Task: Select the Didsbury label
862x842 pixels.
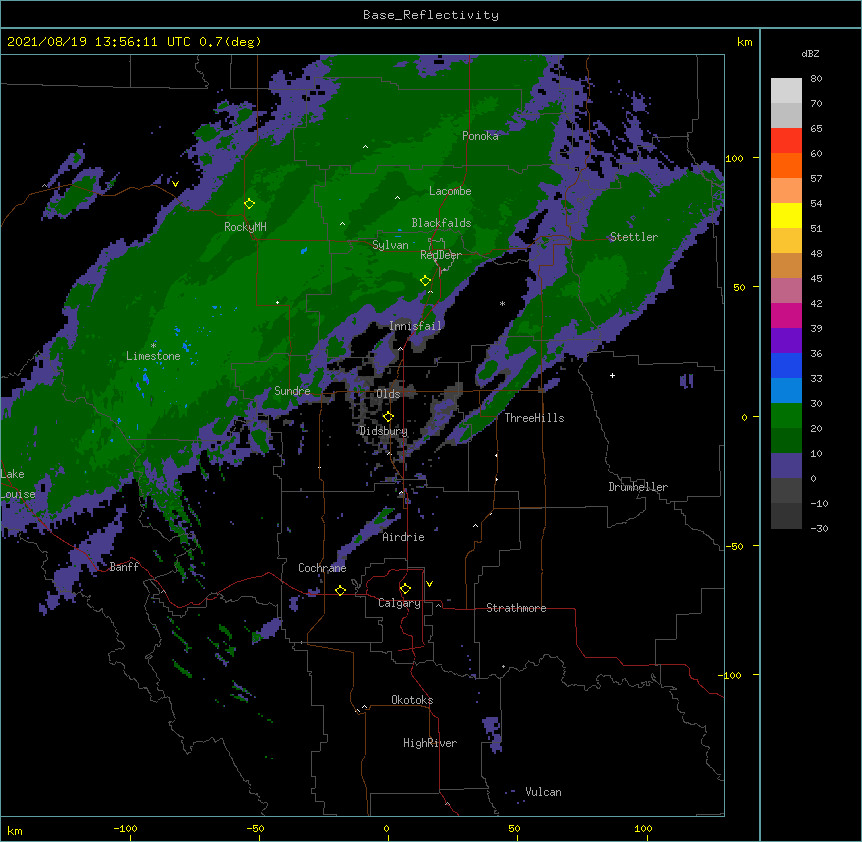Action: [x=383, y=431]
